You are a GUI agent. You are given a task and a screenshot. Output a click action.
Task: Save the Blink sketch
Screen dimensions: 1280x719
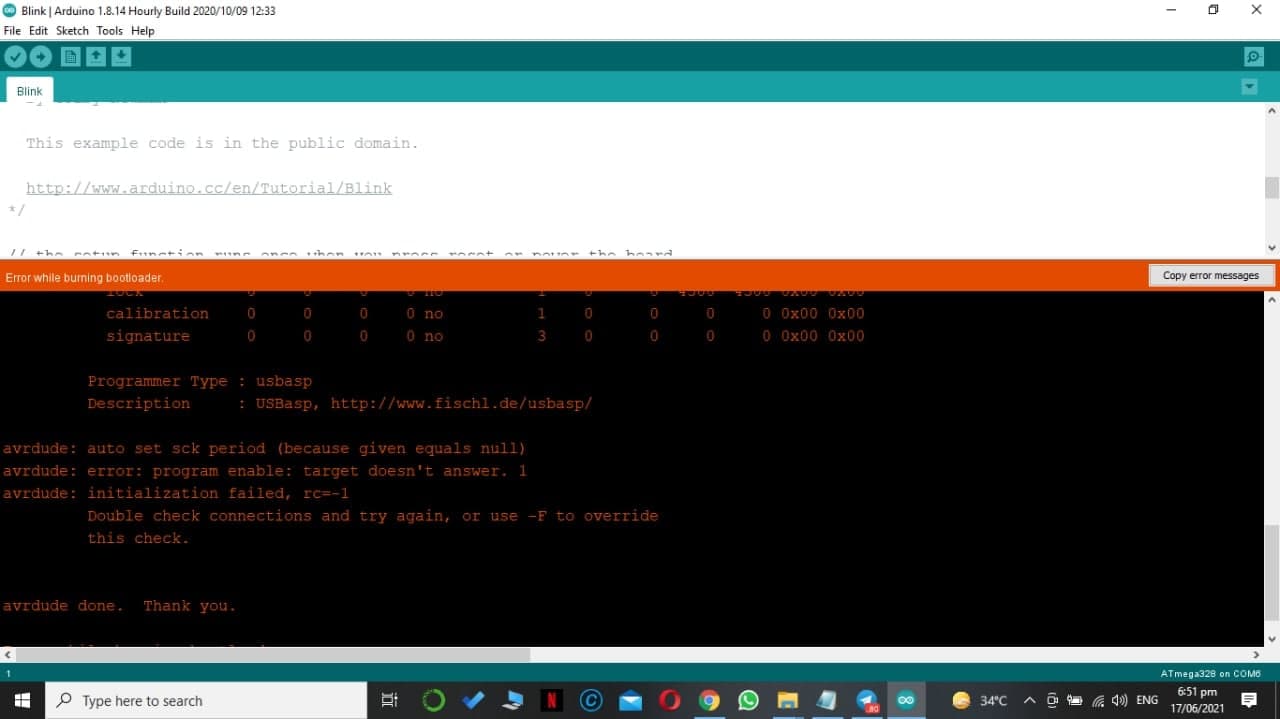click(x=121, y=56)
